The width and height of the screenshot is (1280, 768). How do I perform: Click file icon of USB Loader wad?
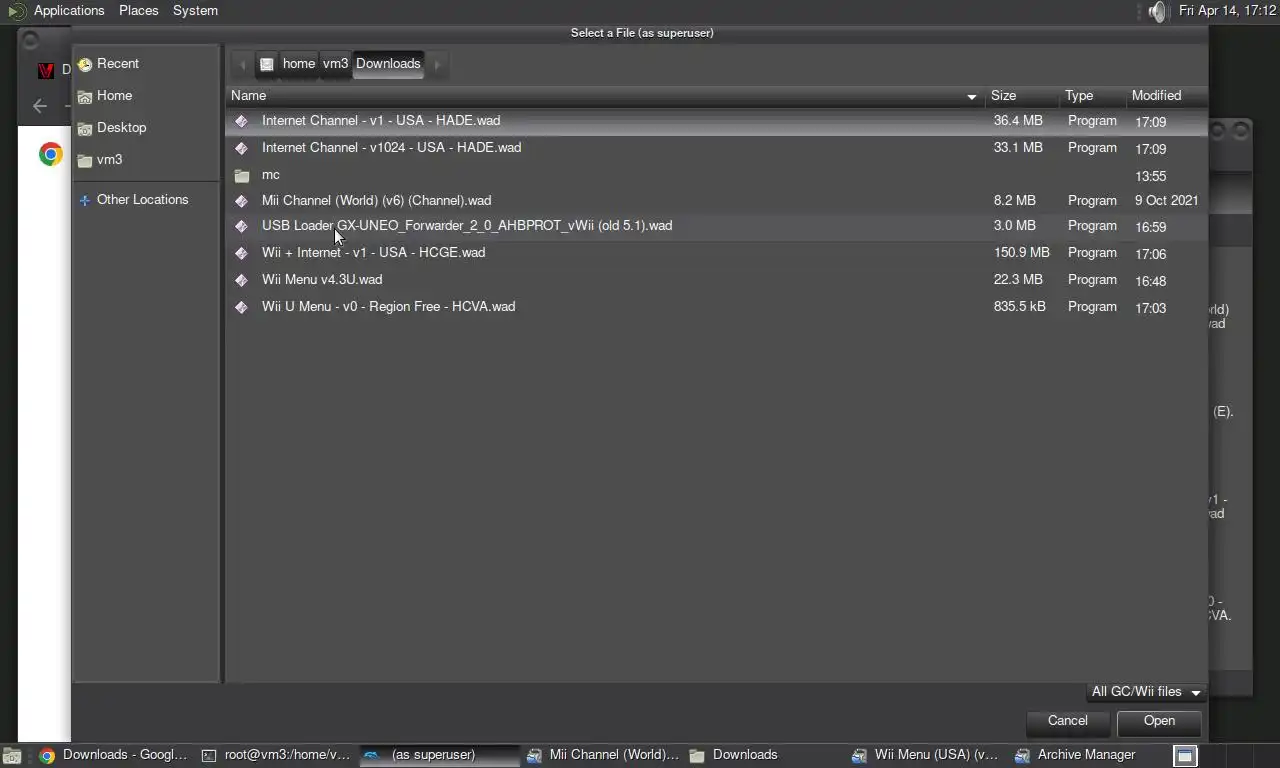coord(241,226)
